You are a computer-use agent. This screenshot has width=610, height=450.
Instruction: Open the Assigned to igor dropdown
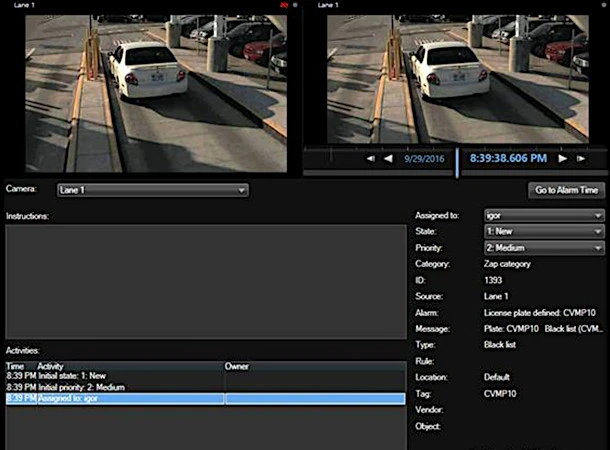[x=544, y=215]
